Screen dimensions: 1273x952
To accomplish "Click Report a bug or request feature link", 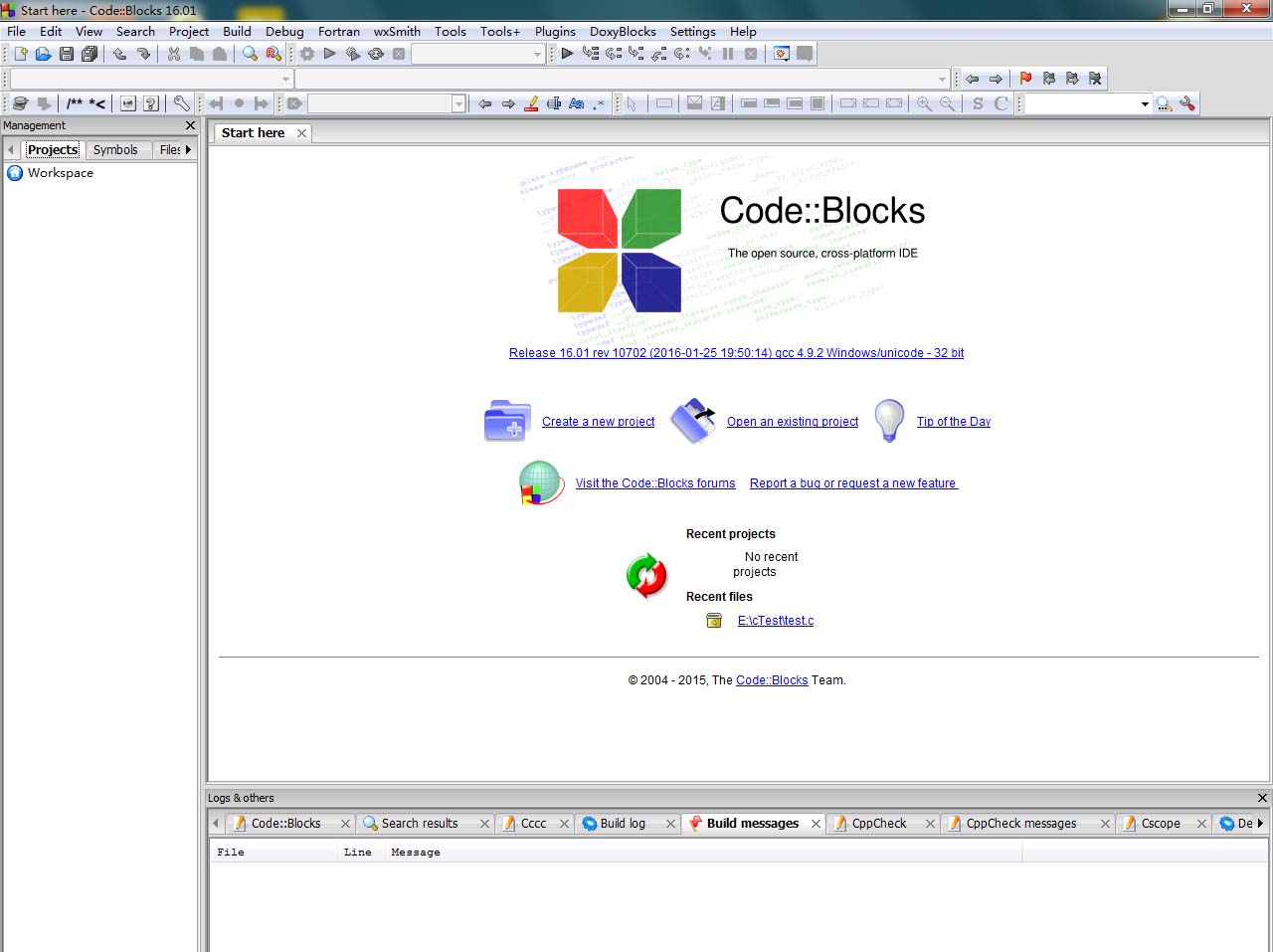I will point(853,483).
